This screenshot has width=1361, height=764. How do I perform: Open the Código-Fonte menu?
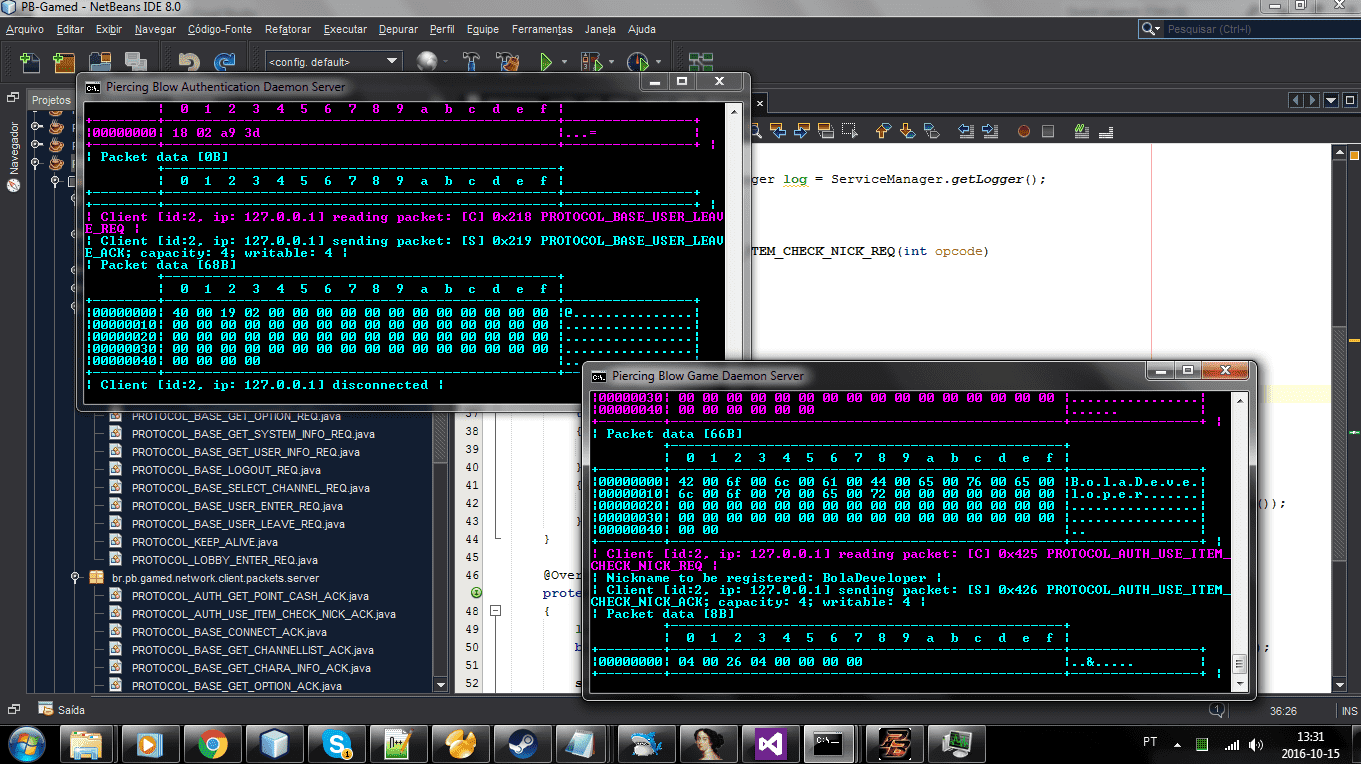click(x=220, y=29)
